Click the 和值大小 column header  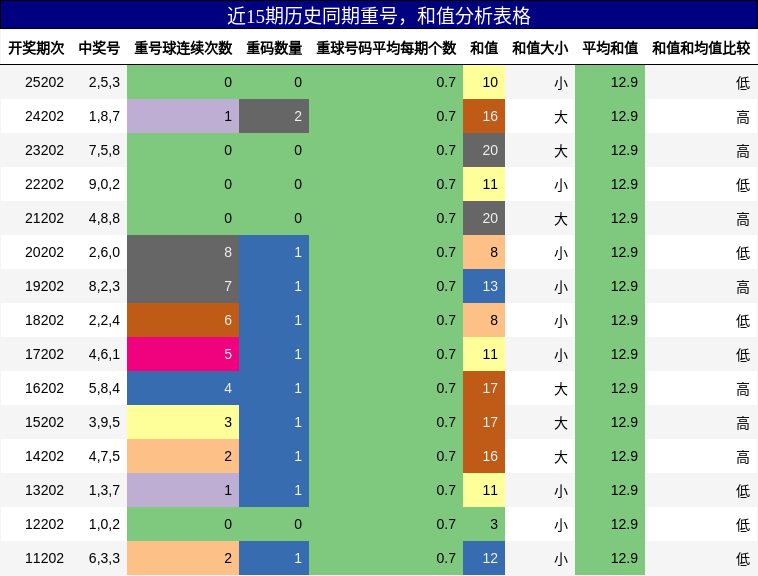[540, 48]
